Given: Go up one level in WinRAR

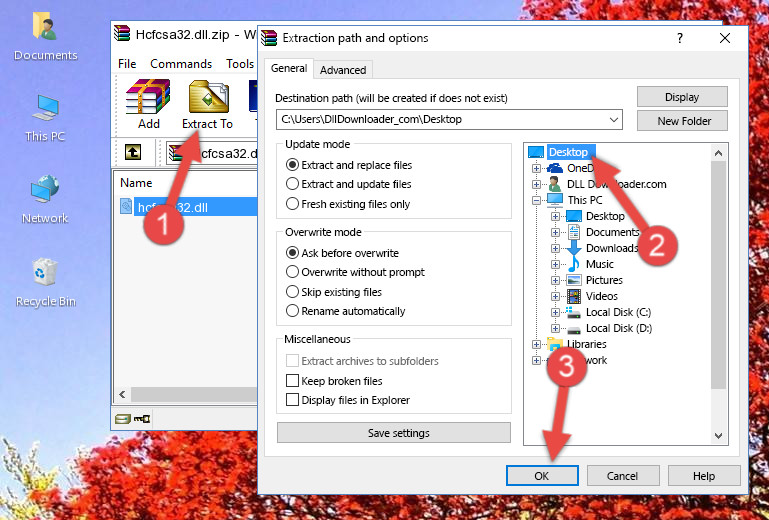Looking at the screenshot, I should pos(133,152).
